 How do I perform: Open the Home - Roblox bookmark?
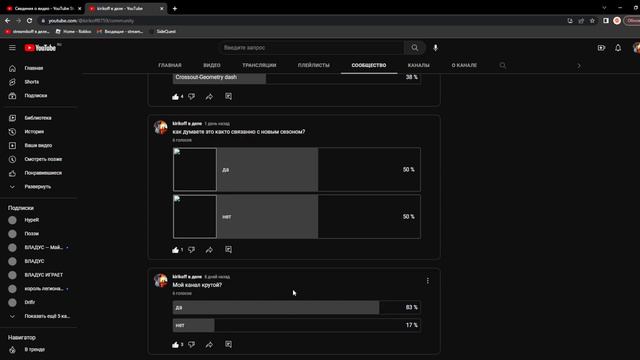73,31
